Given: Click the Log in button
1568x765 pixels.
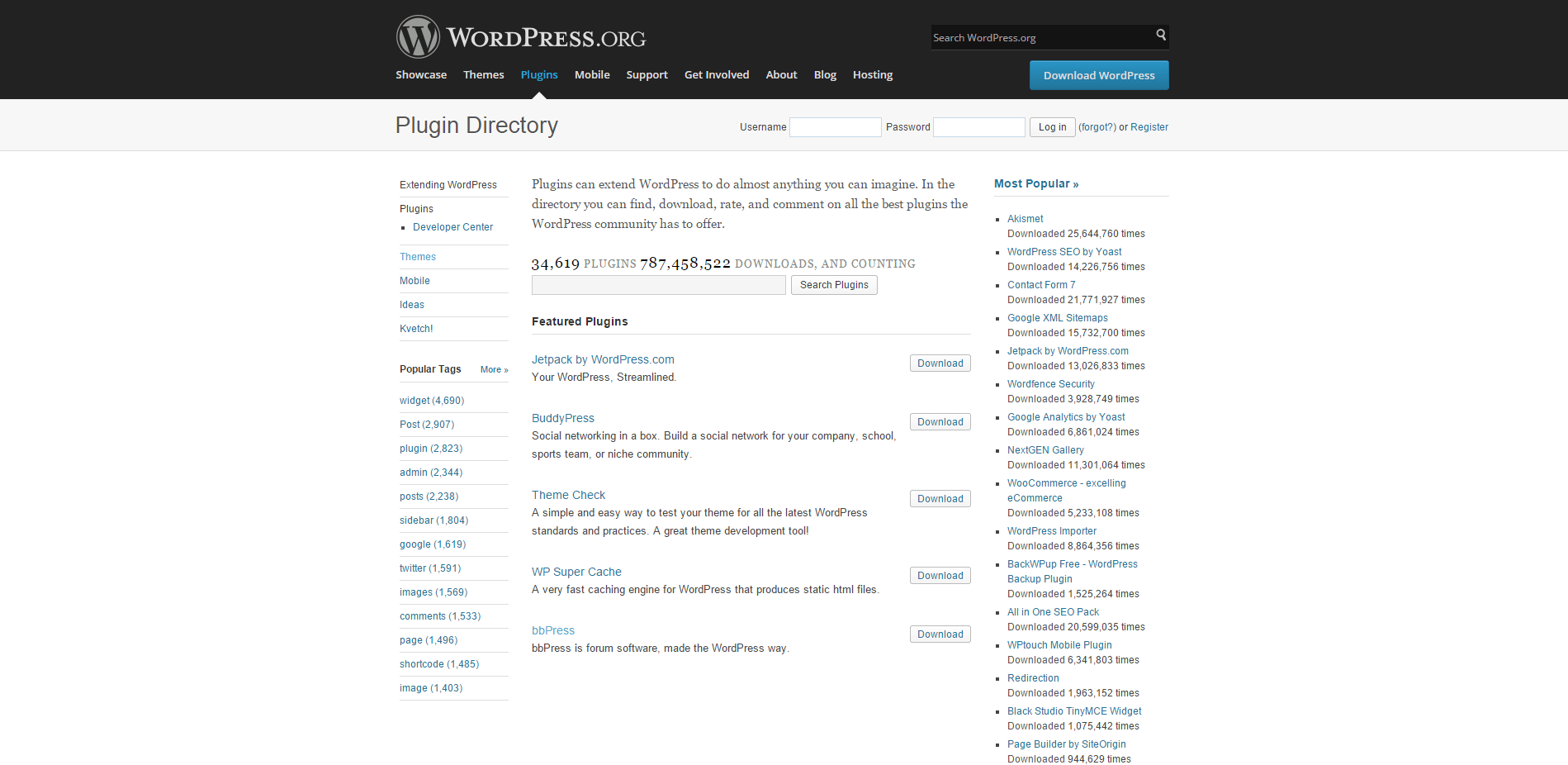Looking at the screenshot, I should 1051,127.
